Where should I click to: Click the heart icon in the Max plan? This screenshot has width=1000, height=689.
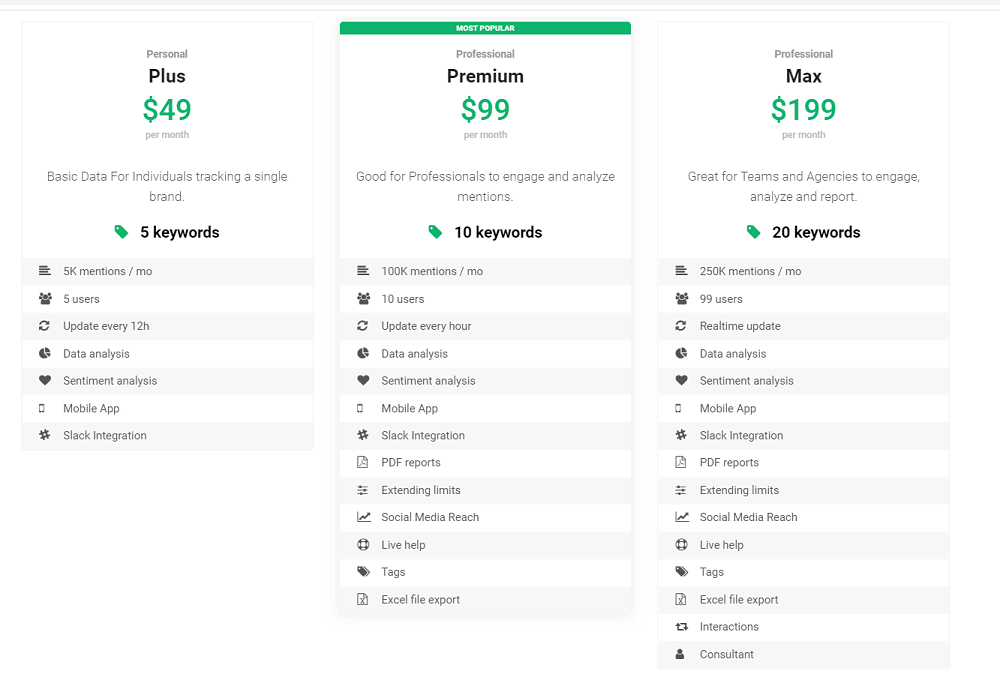pyautogui.click(x=681, y=380)
